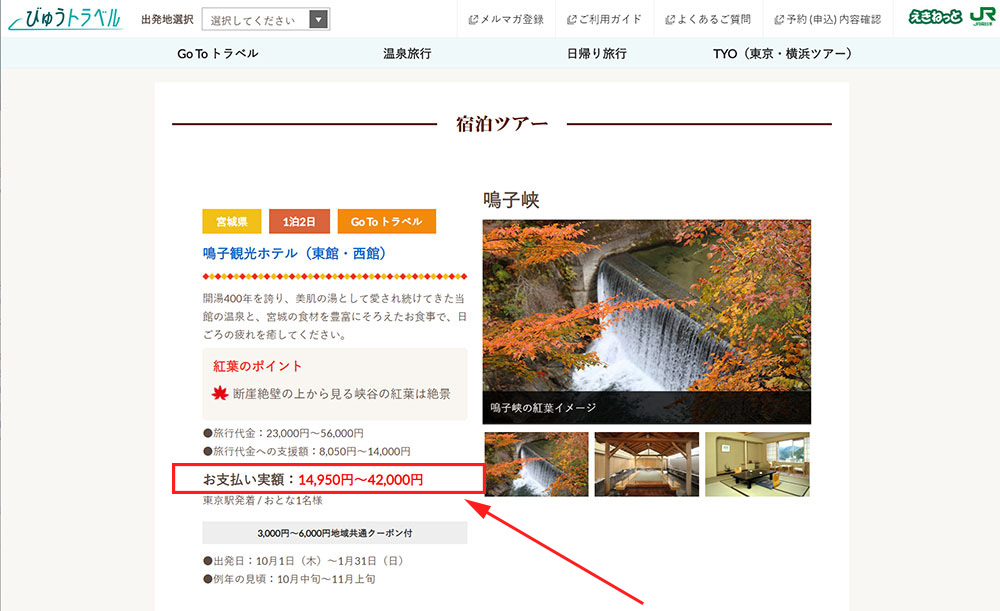
Task: Click 例年の見頃:10月中旬〜11月上旬 text
Action: (x=289, y=579)
